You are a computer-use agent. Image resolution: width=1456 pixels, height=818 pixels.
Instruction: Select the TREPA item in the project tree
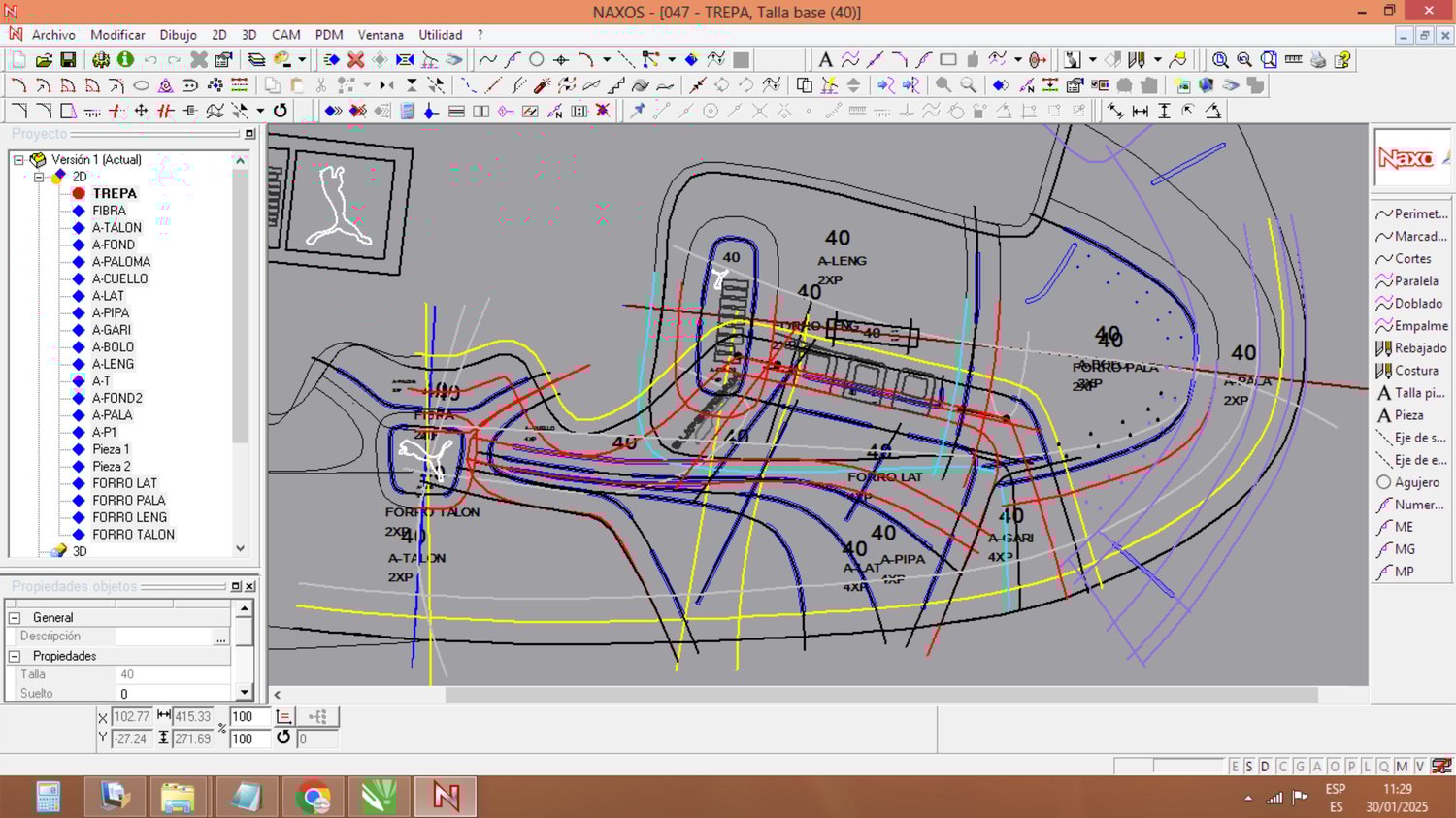pyautogui.click(x=115, y=194)
